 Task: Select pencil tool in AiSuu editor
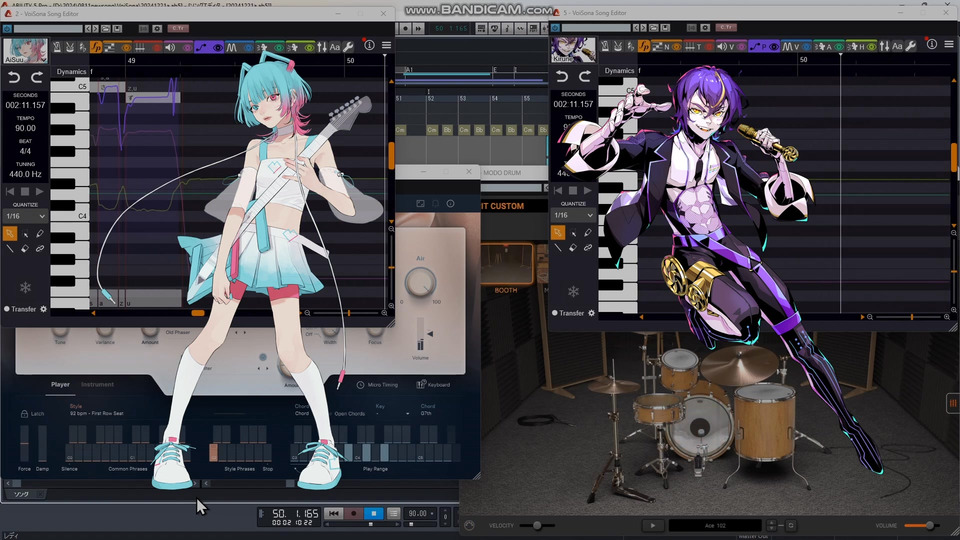pos(40,233)
